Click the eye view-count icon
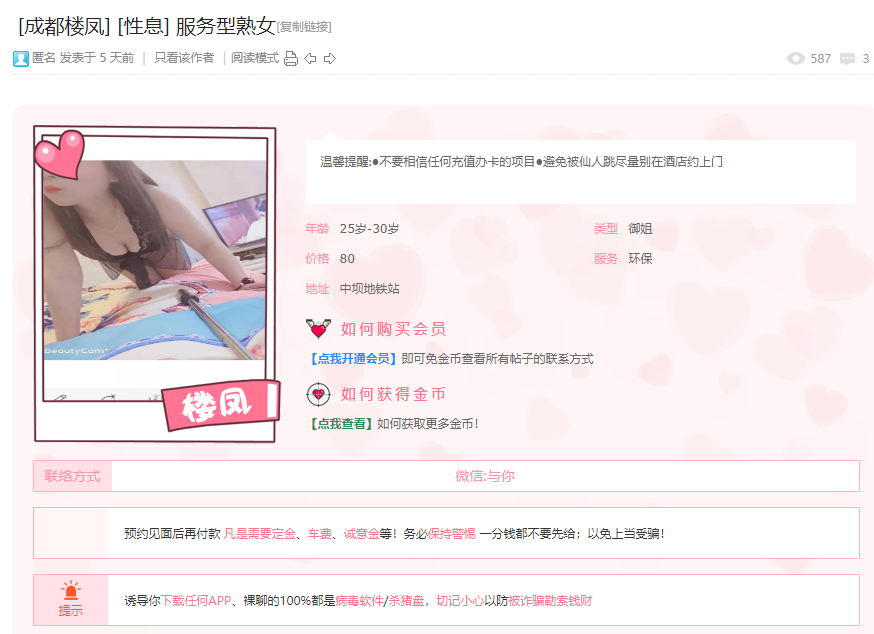874x634 pixels. [x=795, y=59]
